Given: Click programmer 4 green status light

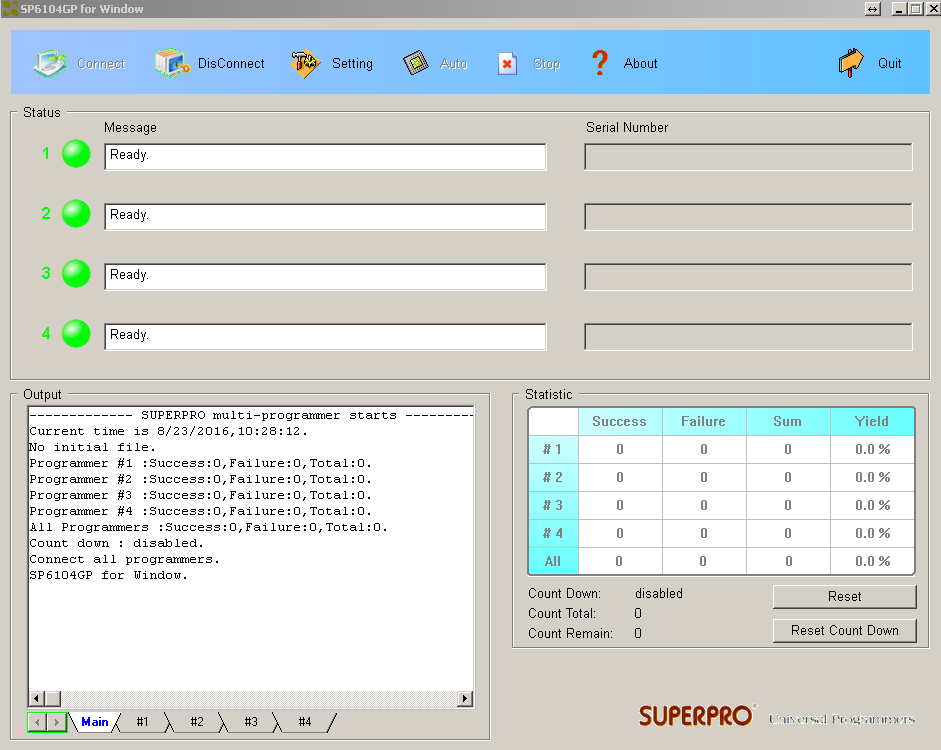Looking at the screenshot, I should (76, 334).
